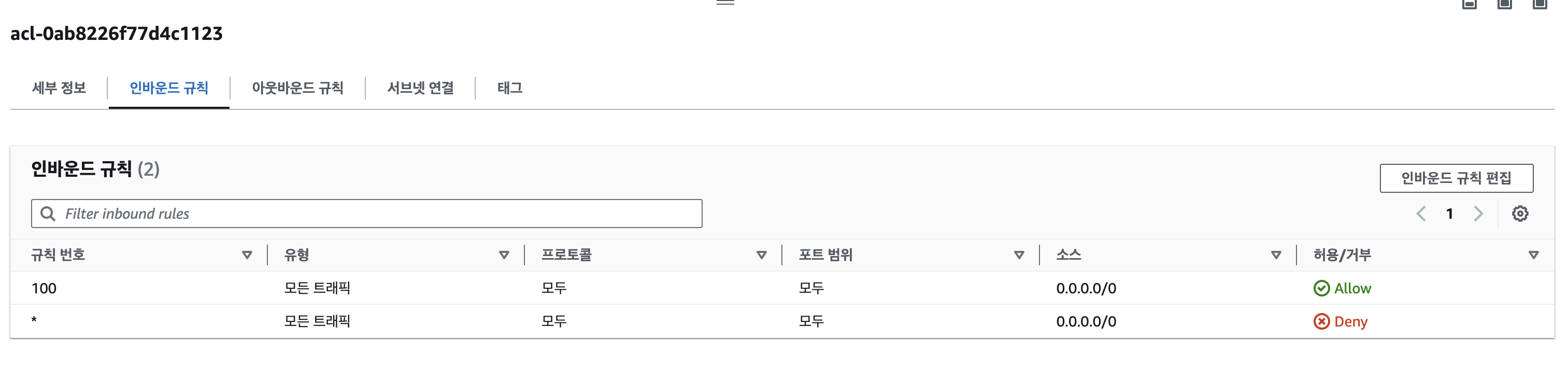Viewport: 1568px width, 368px height.
Task: Click the search magnifier icon
Action: [x=48, y=214]
